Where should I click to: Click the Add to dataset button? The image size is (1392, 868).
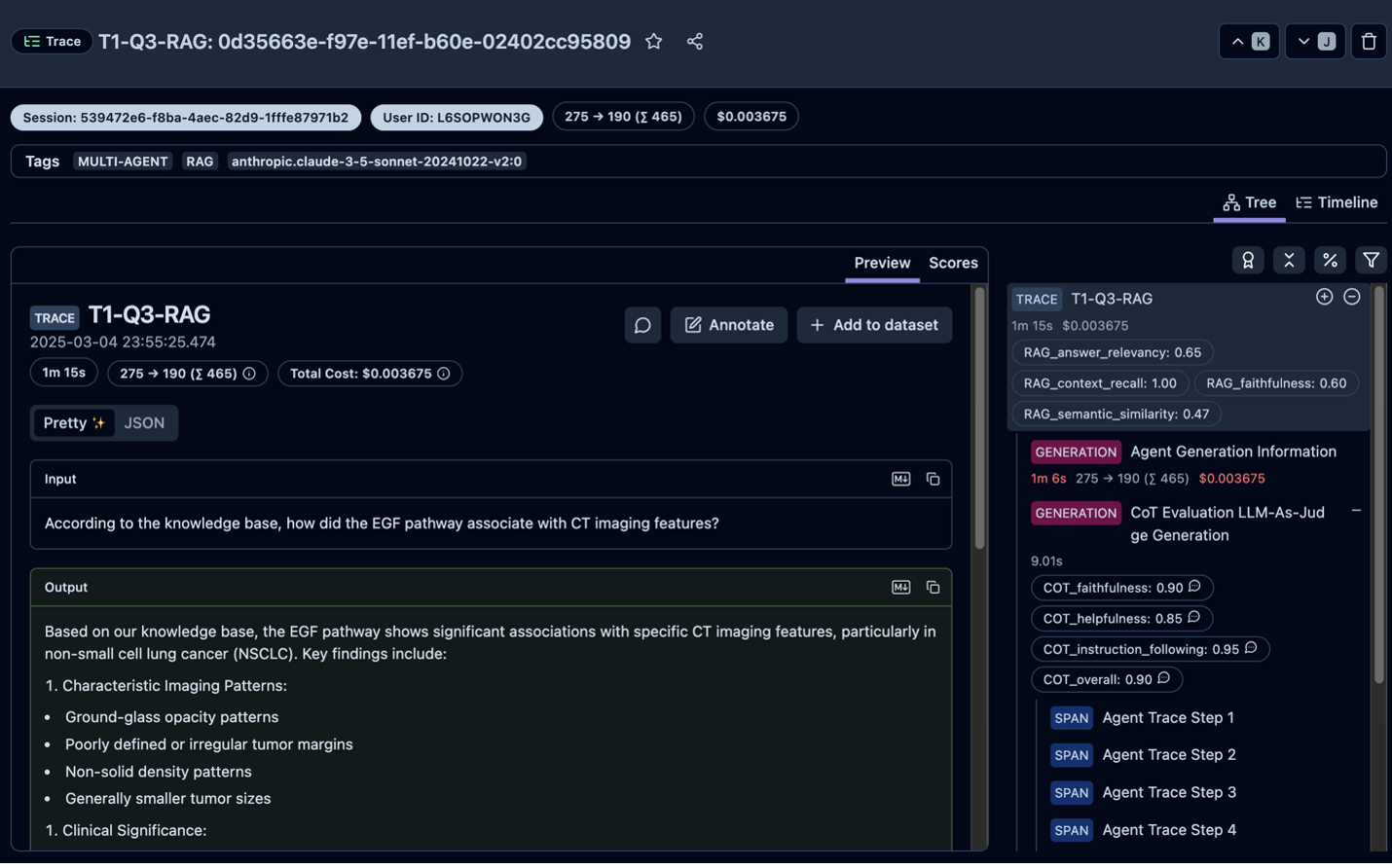click(x=874, y=325)
